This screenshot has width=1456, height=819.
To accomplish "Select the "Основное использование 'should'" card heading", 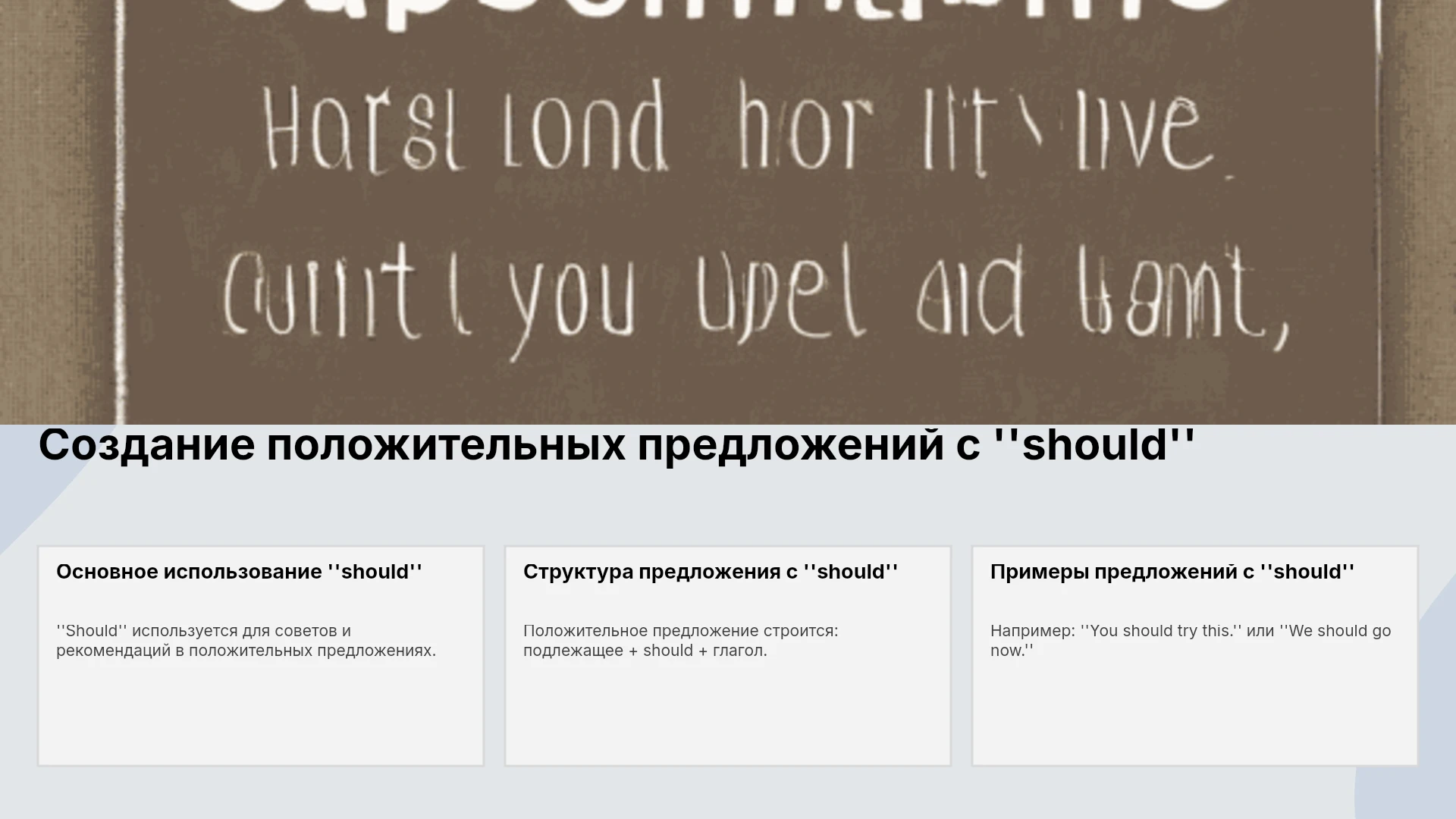I will [239, 572].
